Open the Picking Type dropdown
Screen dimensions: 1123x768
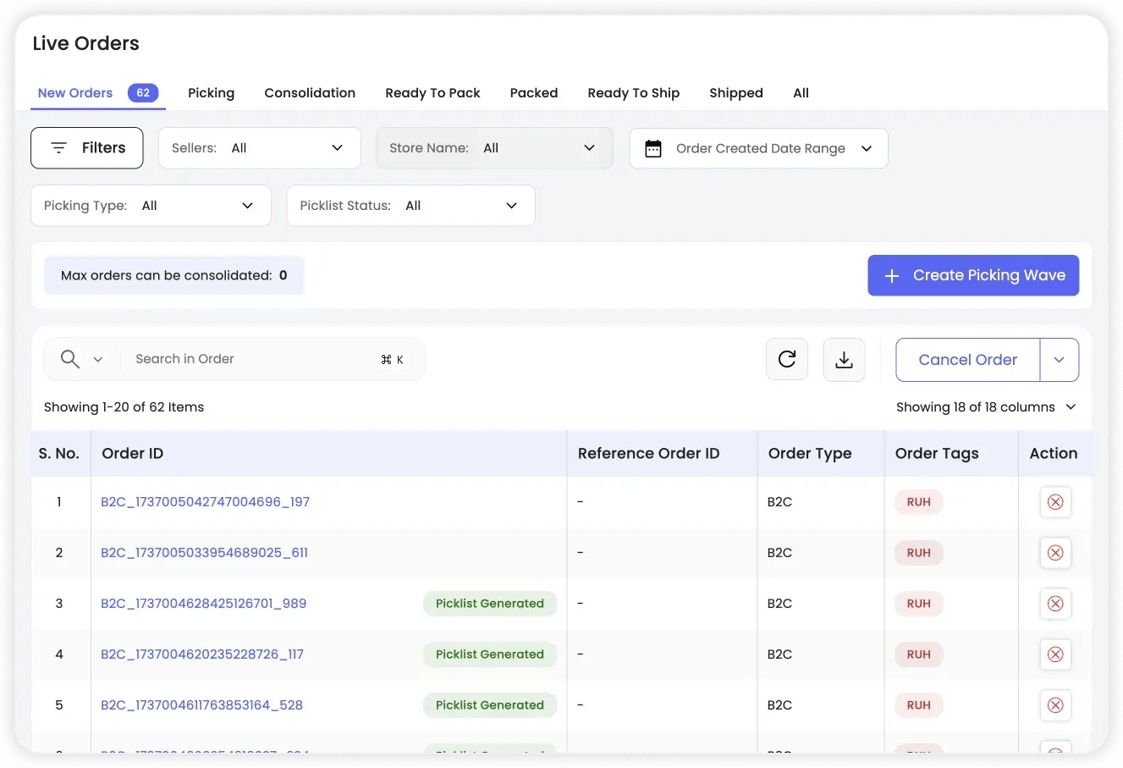coord(151,206)
